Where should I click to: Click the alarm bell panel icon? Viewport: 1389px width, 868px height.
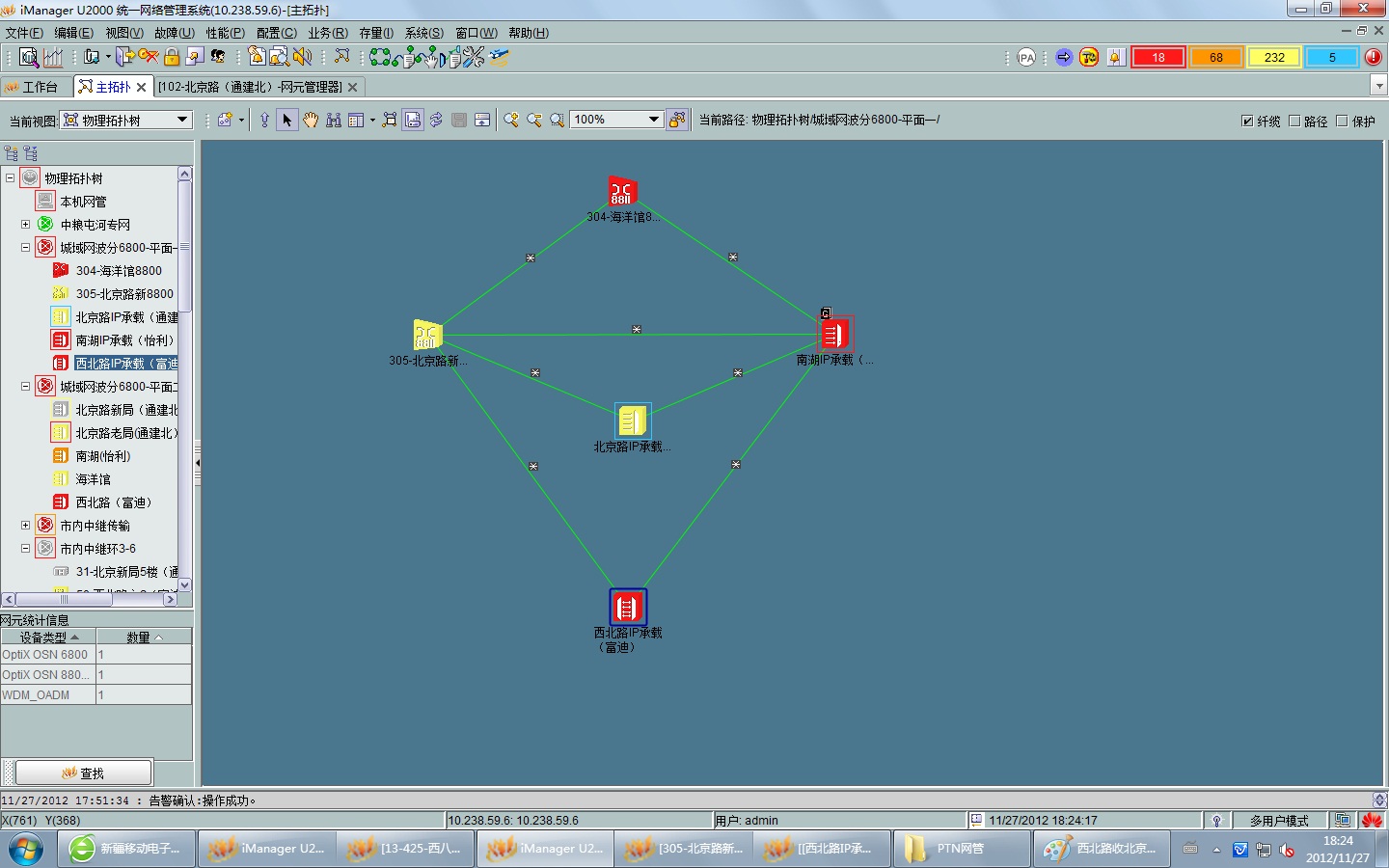point(1115,57)
